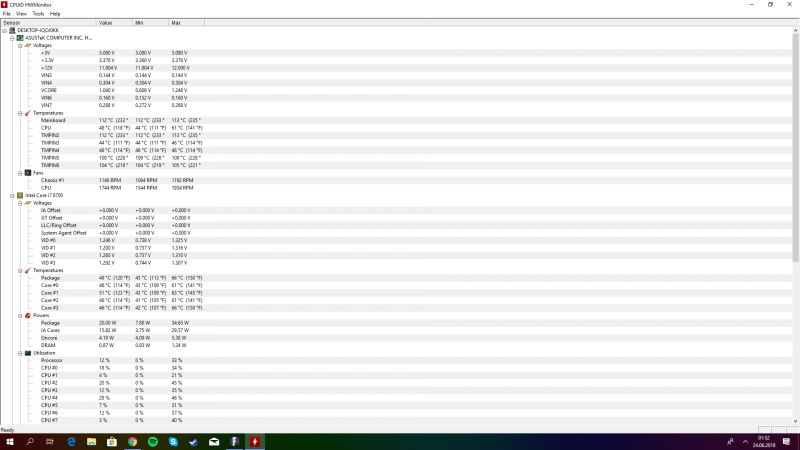Collapse the Powers group

point(20,316)
